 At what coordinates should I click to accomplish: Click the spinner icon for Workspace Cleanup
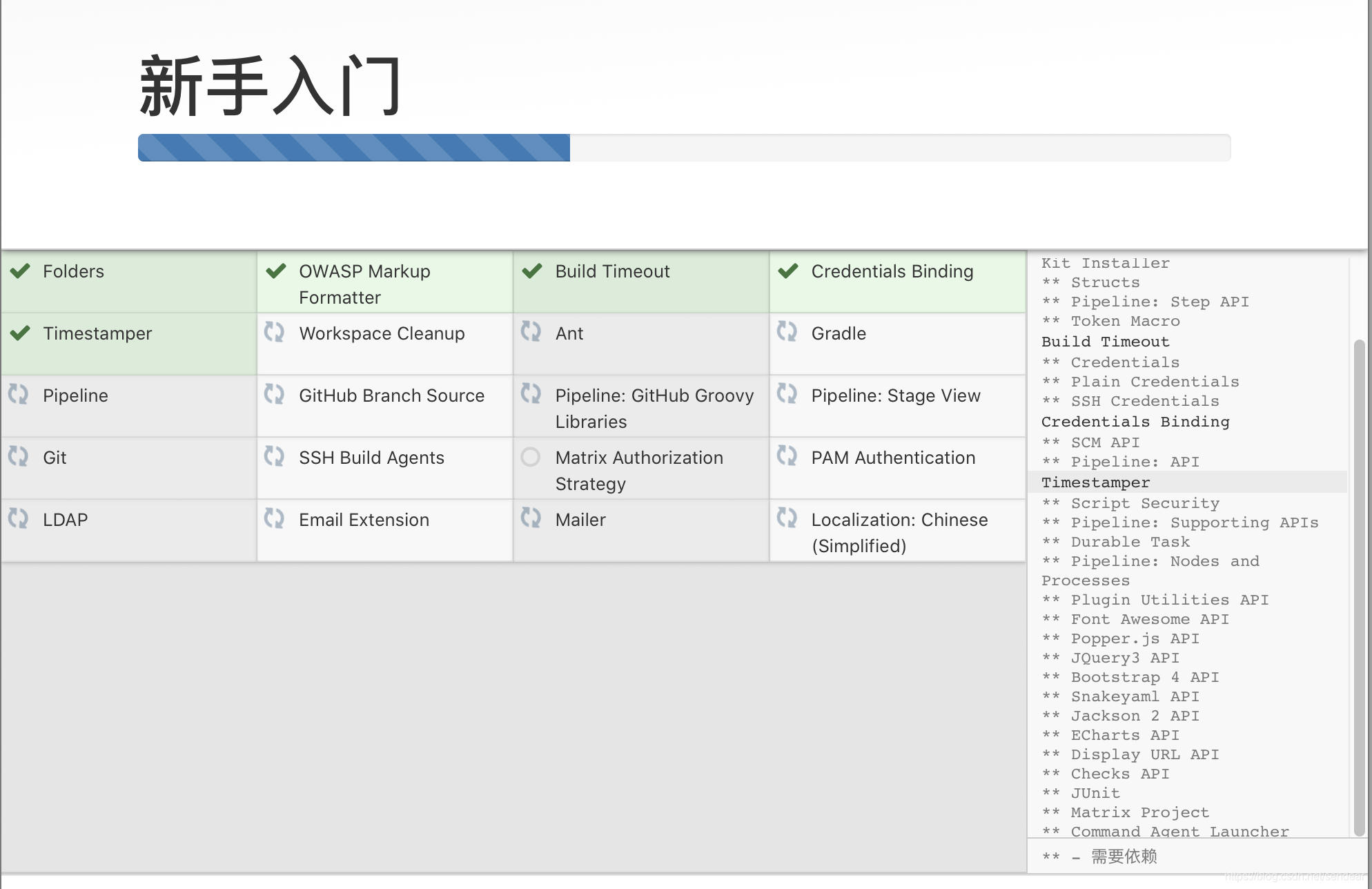(275, 332)
